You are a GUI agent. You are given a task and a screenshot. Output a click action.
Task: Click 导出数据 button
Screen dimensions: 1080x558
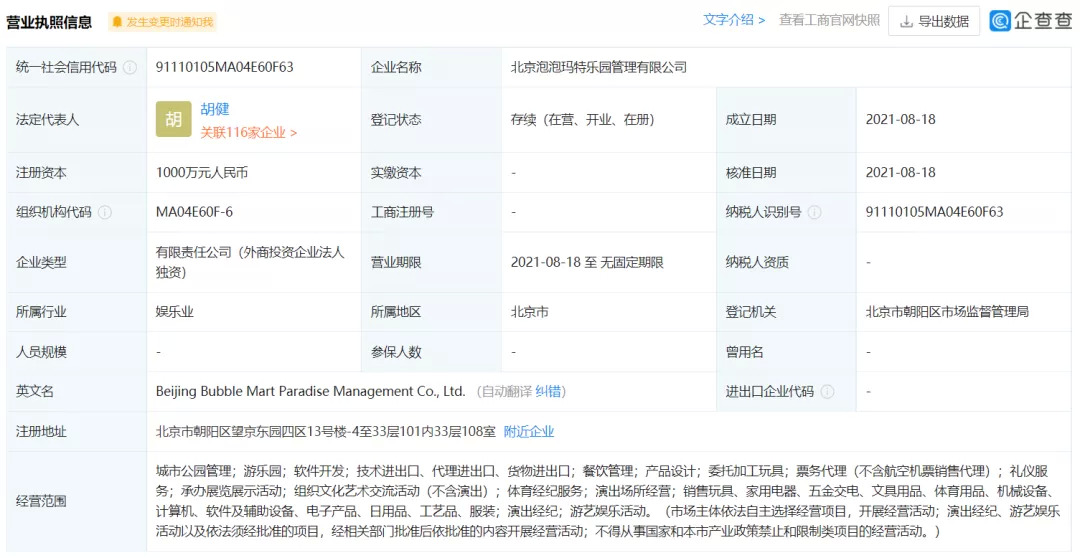tap(934, 21)
